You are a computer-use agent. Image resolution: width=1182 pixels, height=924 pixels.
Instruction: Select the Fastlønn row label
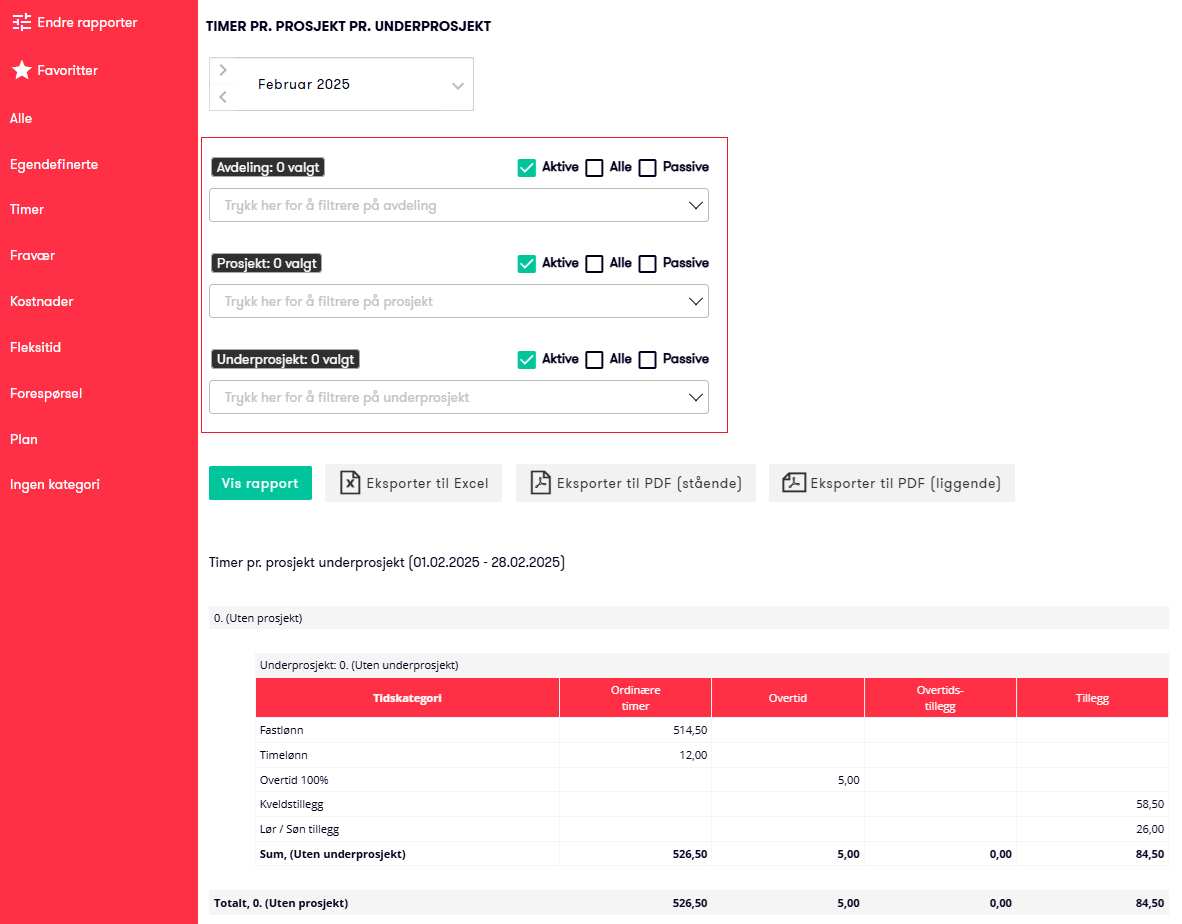point(282,730)
